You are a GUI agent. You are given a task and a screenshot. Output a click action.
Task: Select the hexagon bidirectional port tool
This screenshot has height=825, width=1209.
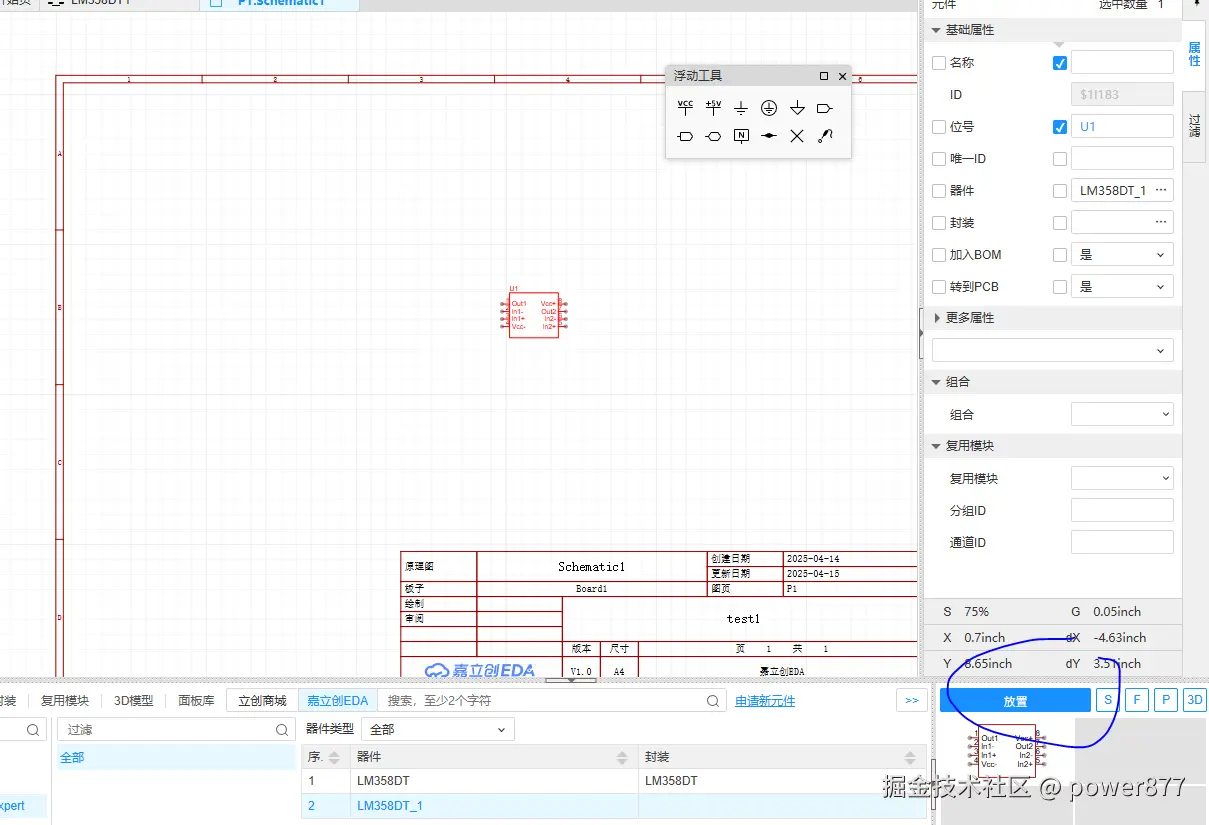pos(713,136)
